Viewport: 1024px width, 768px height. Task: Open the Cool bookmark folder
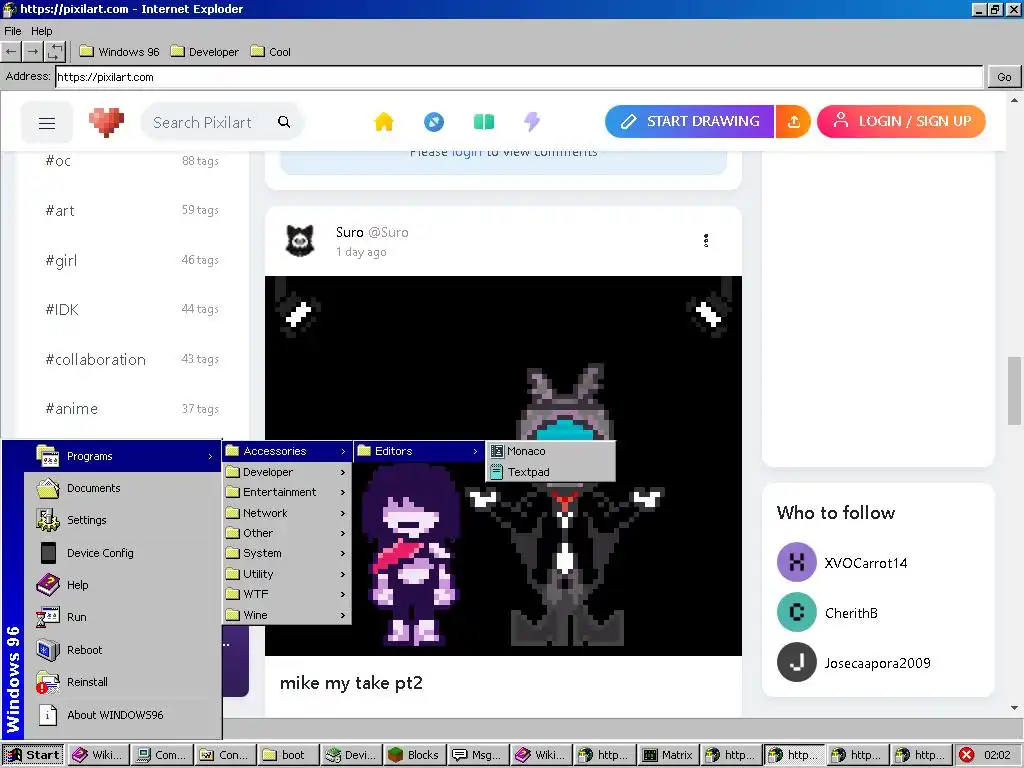[x=270, y=52]
